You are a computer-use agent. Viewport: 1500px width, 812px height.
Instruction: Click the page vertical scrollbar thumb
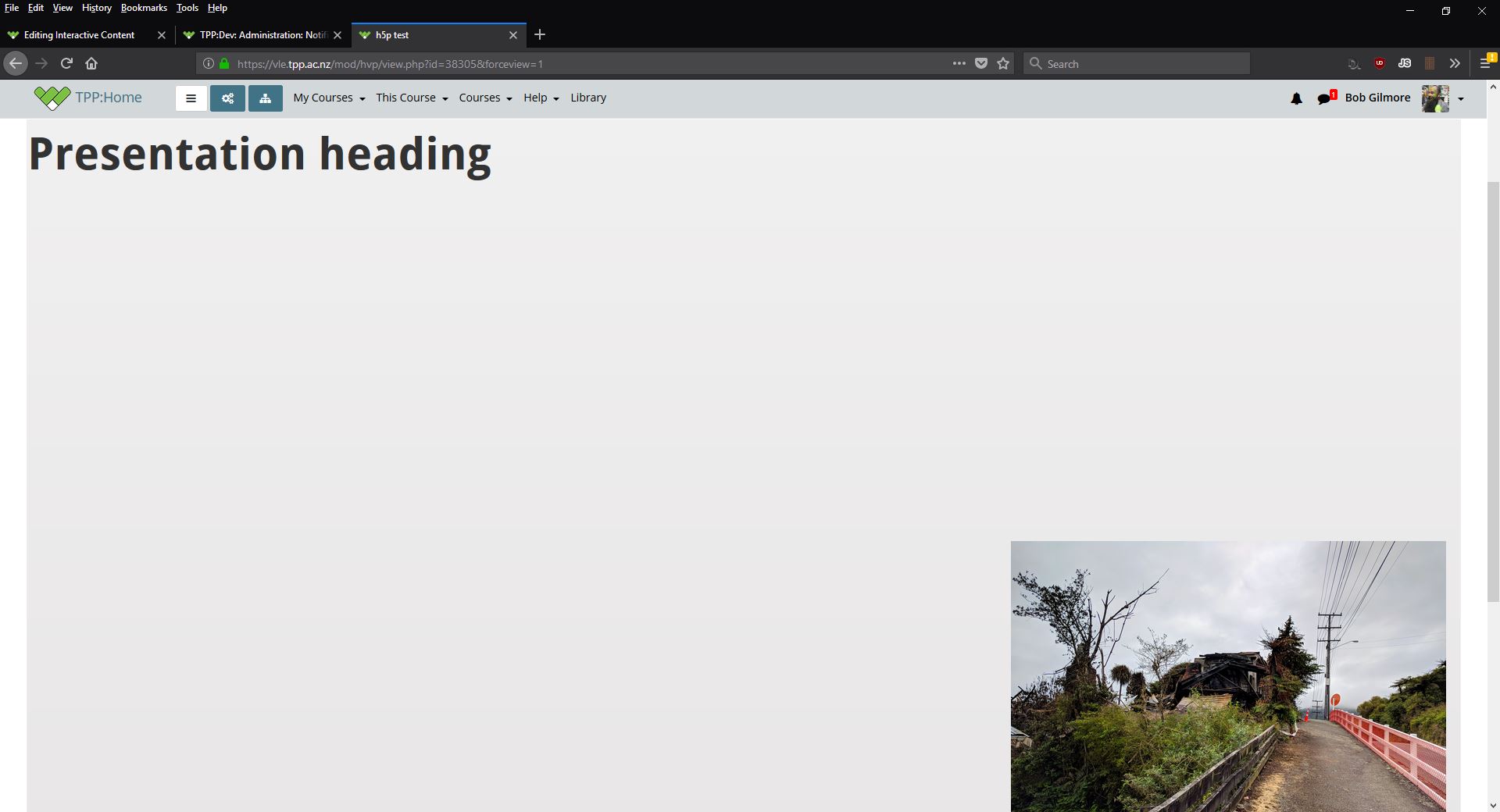click(x=1493, y=391)
